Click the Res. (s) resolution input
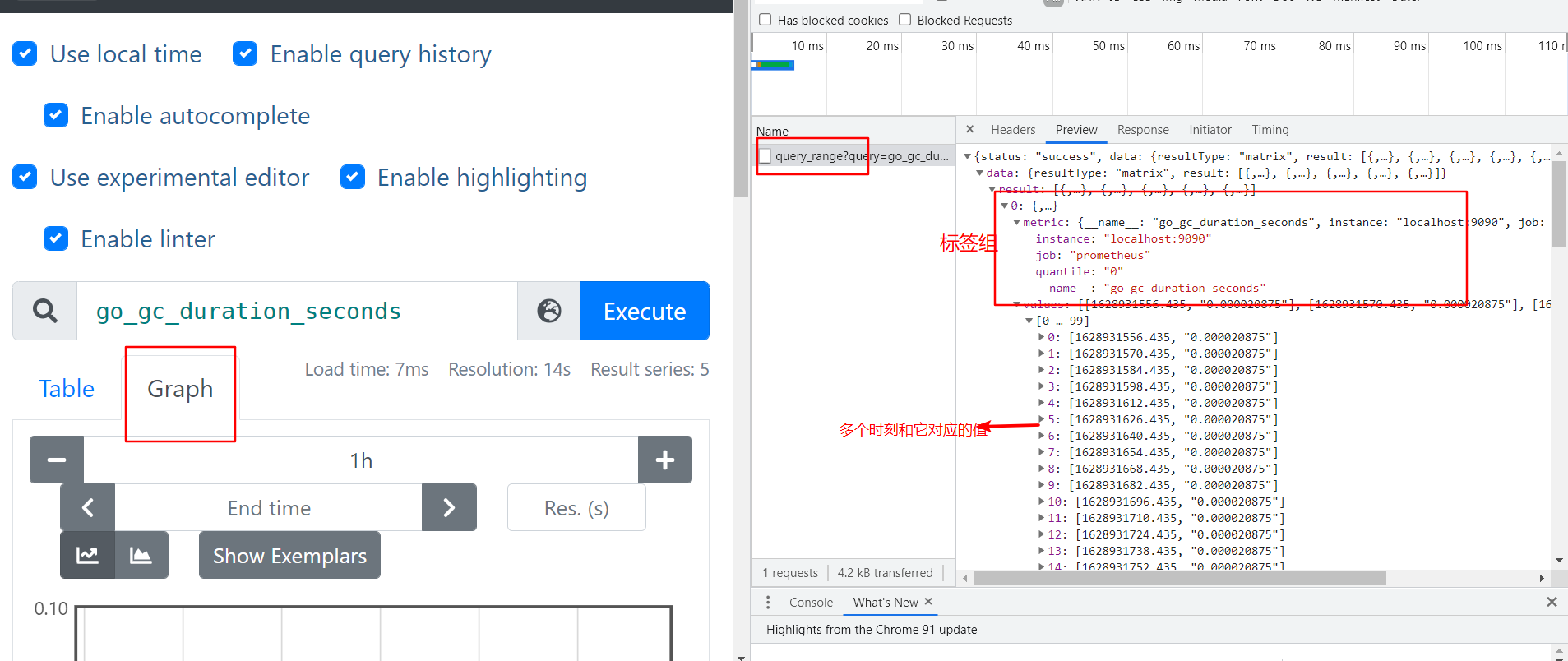 pyautogui.click(x=576, y=507)
